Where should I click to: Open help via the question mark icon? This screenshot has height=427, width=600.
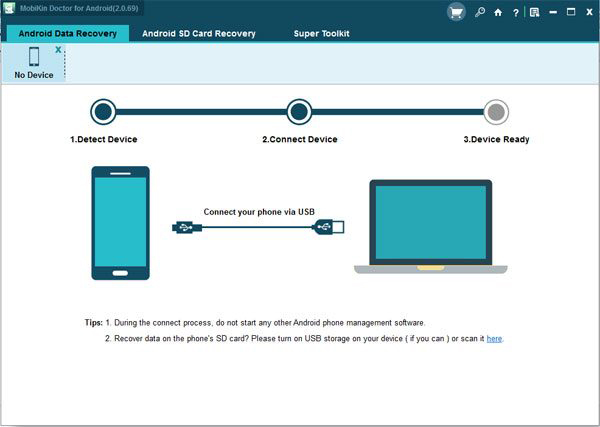(x=515, y=12)
